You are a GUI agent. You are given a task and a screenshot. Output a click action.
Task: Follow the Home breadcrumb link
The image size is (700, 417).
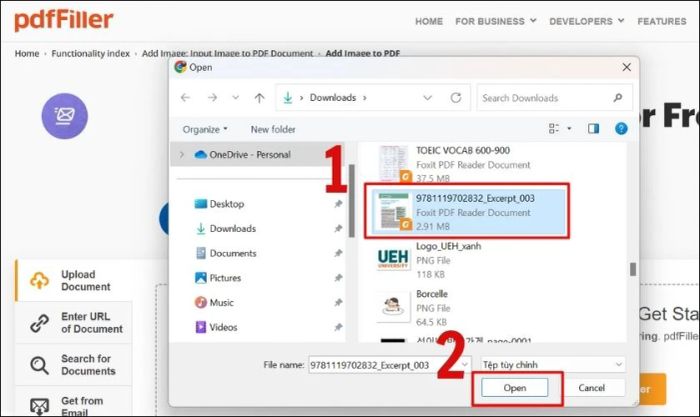coord(27,54)
